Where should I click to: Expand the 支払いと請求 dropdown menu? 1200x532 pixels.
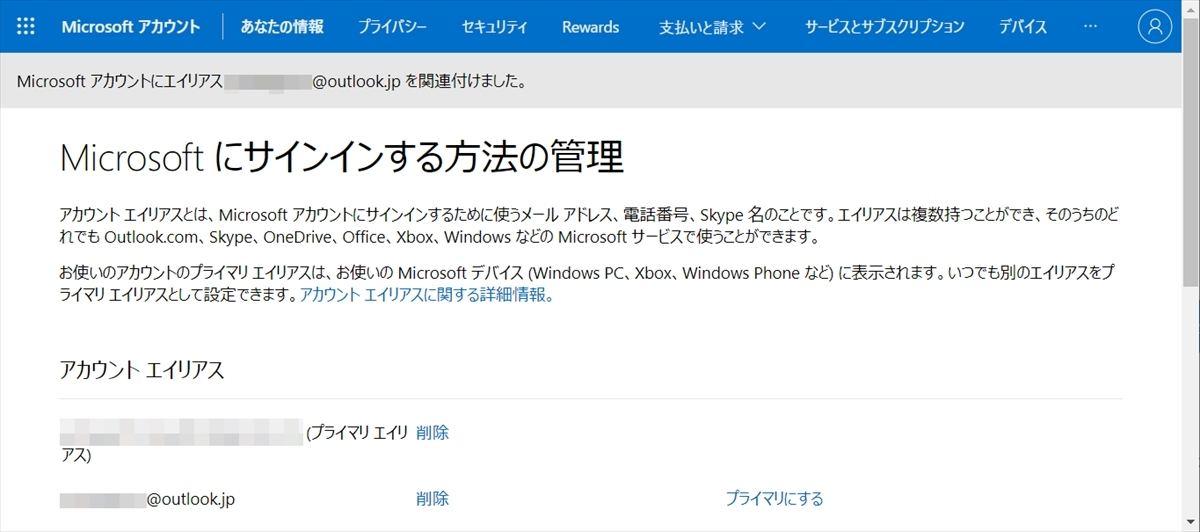(x=712, y=27)
